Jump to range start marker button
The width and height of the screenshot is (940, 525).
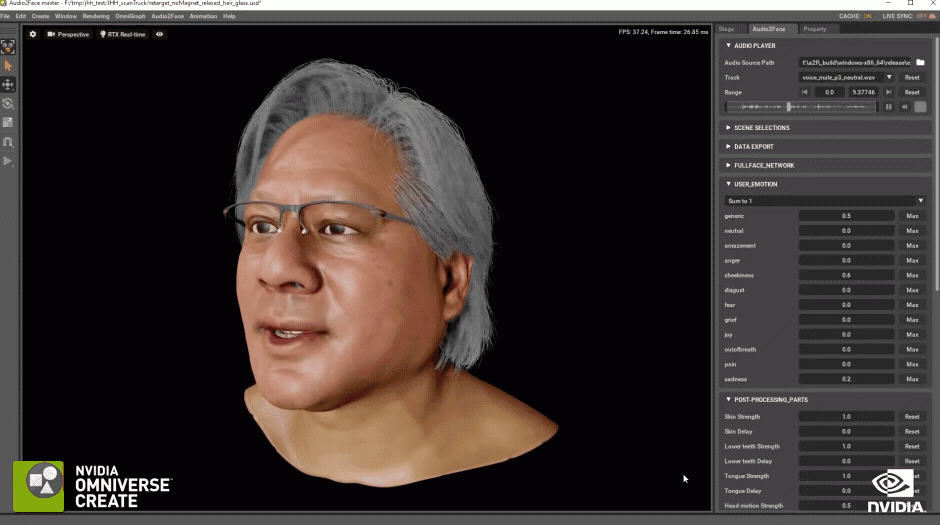[x=805, y=92]
